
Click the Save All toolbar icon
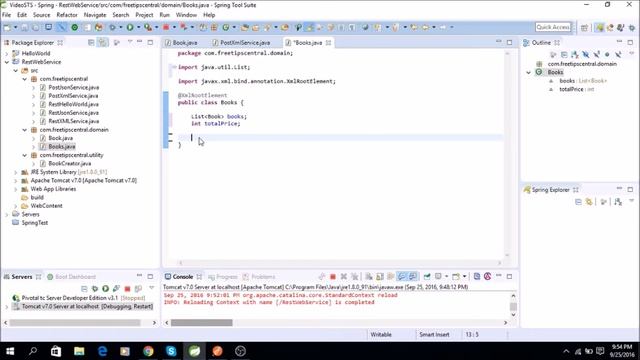[36, 27]
